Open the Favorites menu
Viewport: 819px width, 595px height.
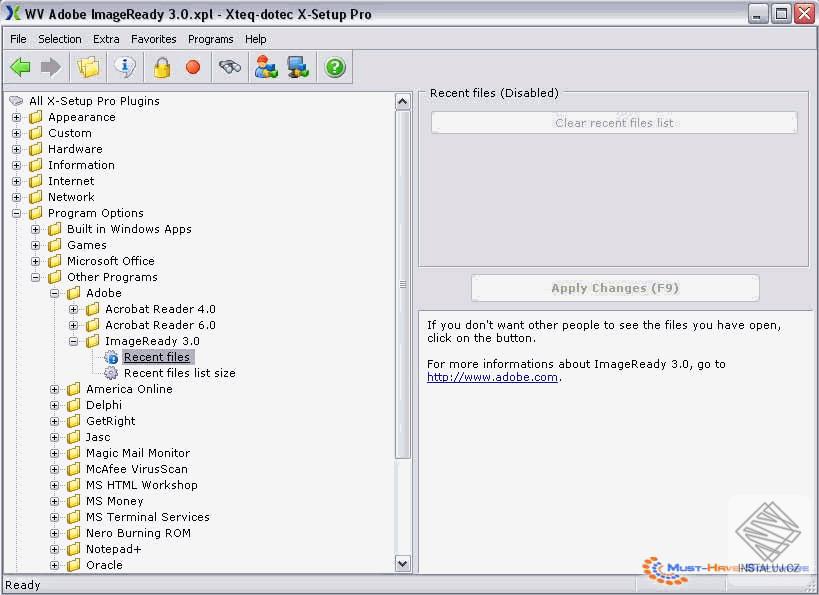pos(154,39)
